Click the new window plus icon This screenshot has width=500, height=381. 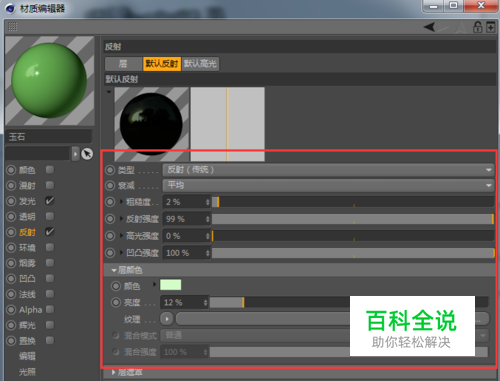pos(490,27)
